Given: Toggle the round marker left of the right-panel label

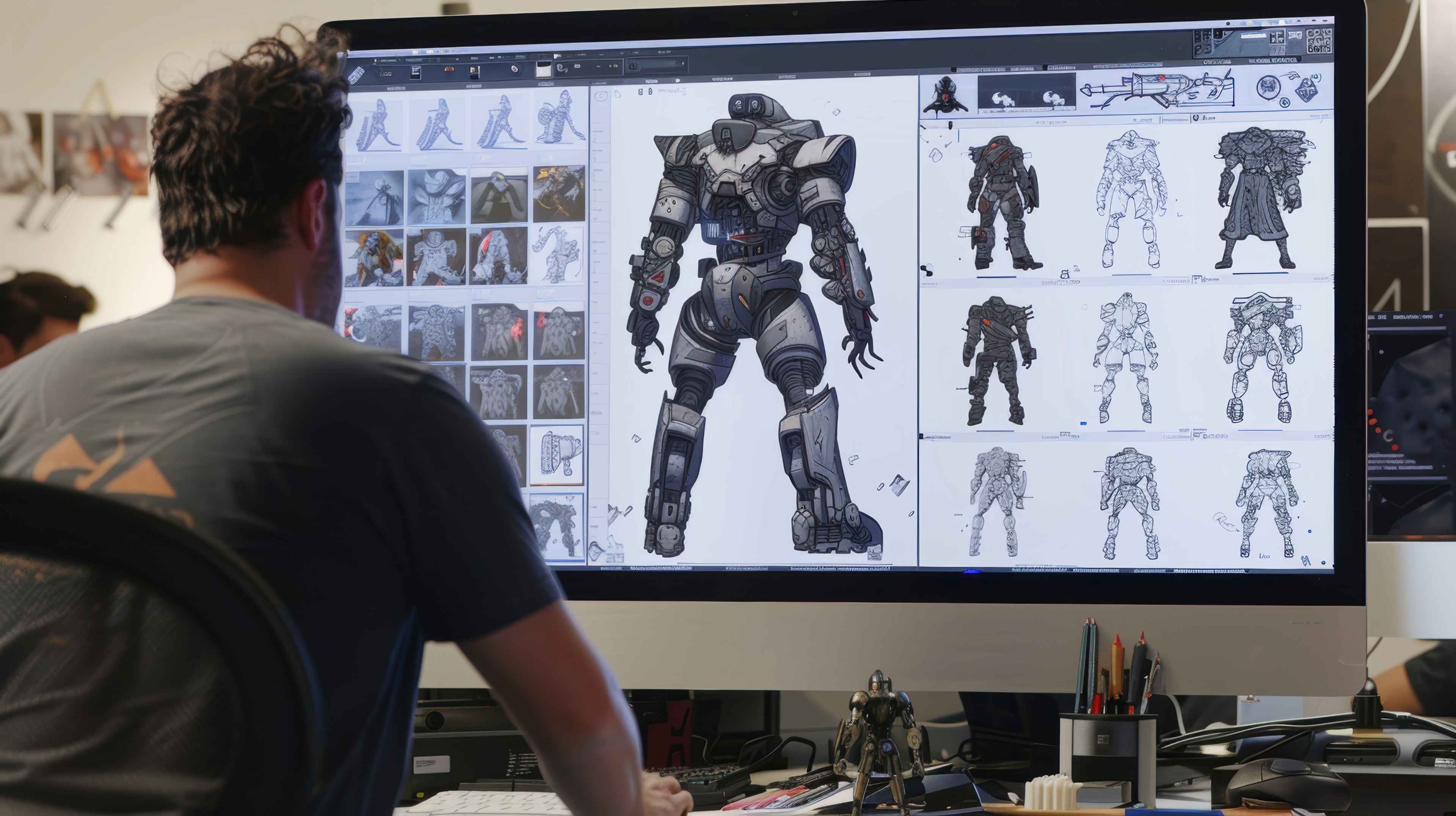Looking at the screenshot, I should pyautogui.click(x=1196, y=118).
